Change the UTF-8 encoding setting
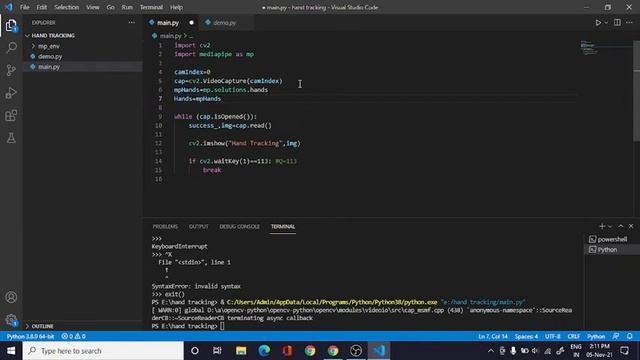This screenshot has height=360, width=640. [553, 336]
